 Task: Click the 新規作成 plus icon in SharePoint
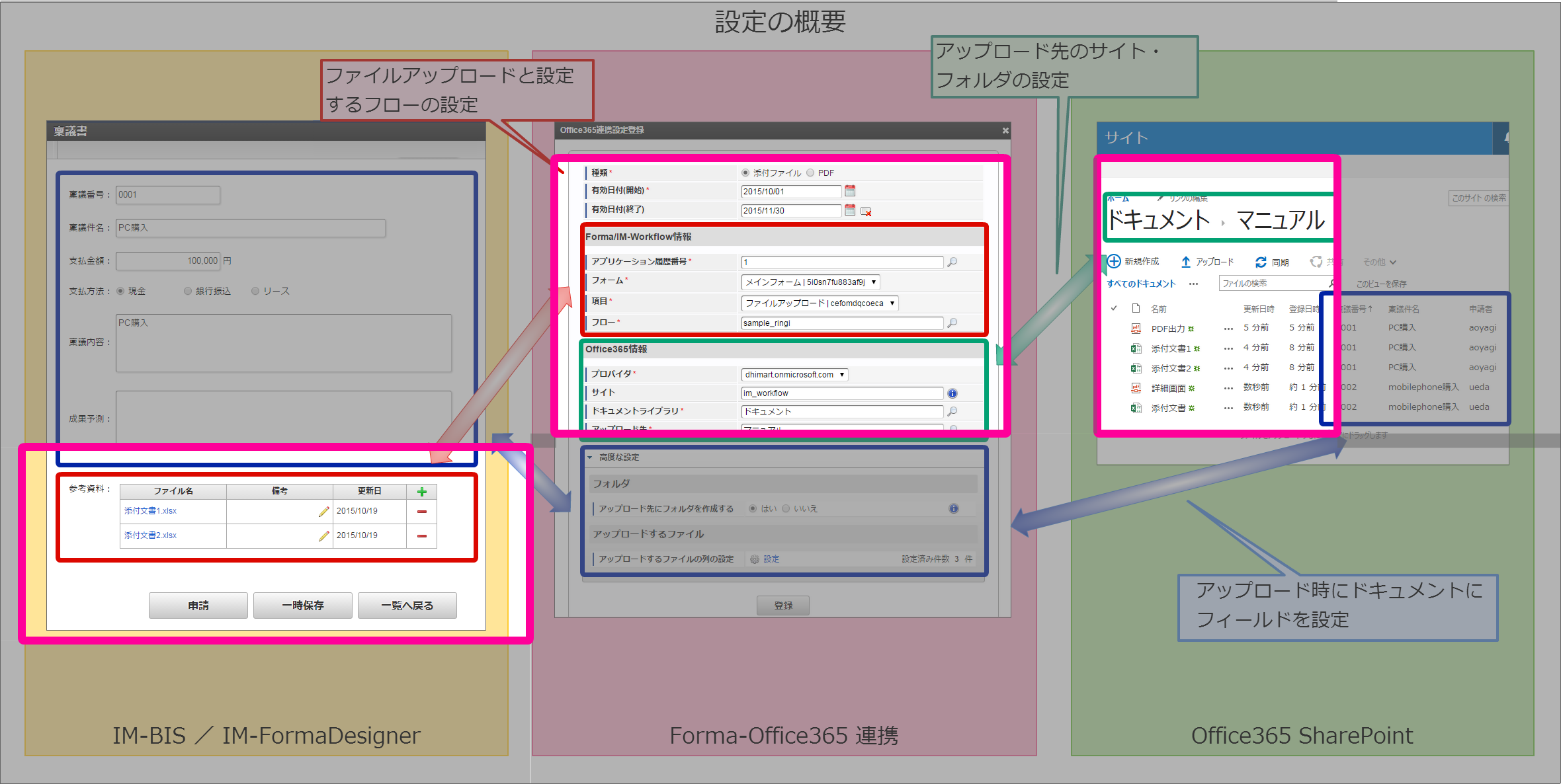pos(1113,260)
